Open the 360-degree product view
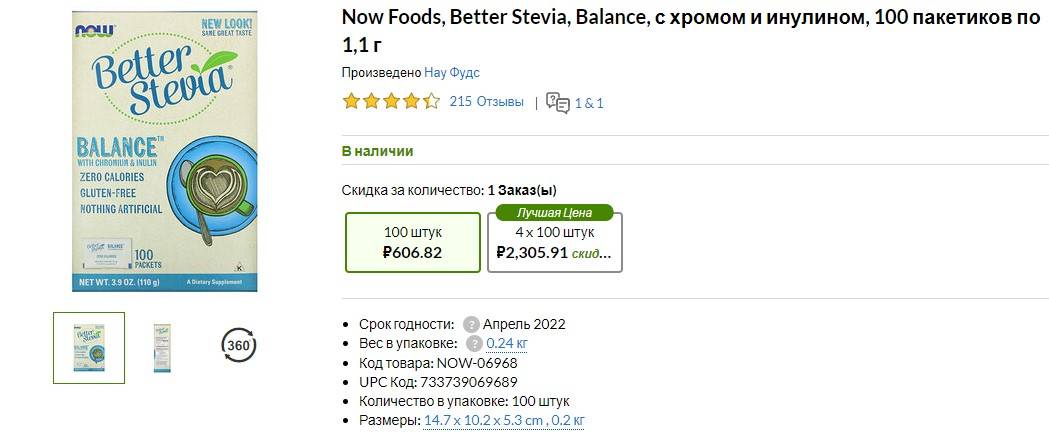This screenshot has width=1049, height=438. tap(238, 346)
